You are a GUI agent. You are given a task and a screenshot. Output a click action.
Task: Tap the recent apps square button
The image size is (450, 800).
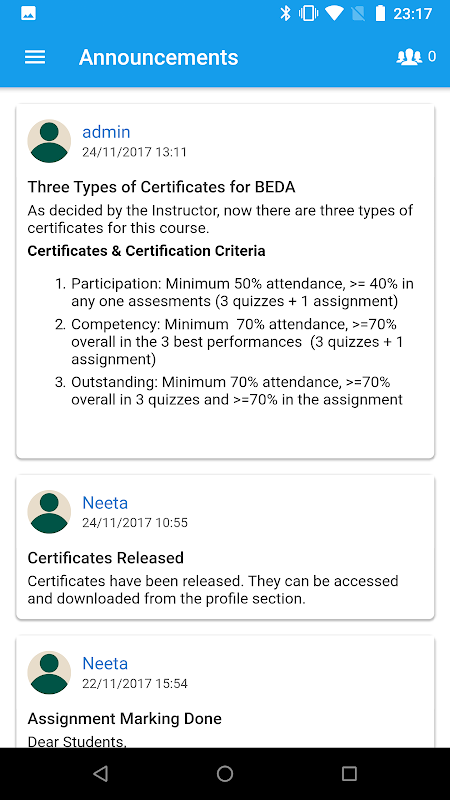coord(349,774)
